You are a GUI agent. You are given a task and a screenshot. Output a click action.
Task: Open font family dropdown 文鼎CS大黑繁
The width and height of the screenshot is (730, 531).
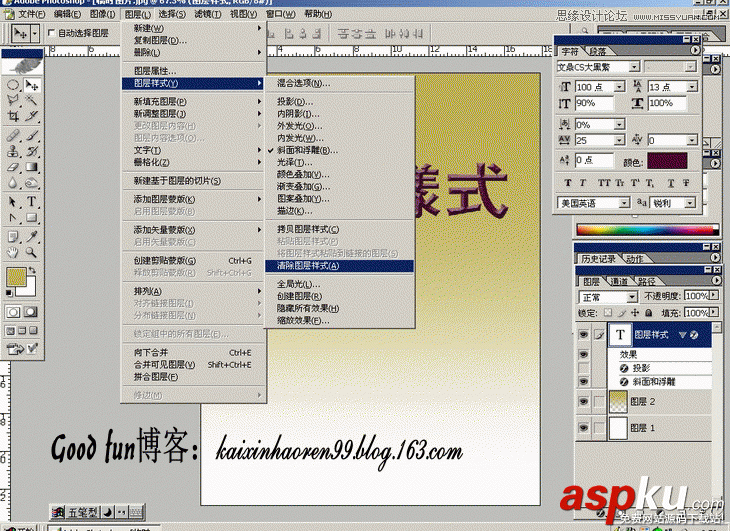(x=634, y=67)
